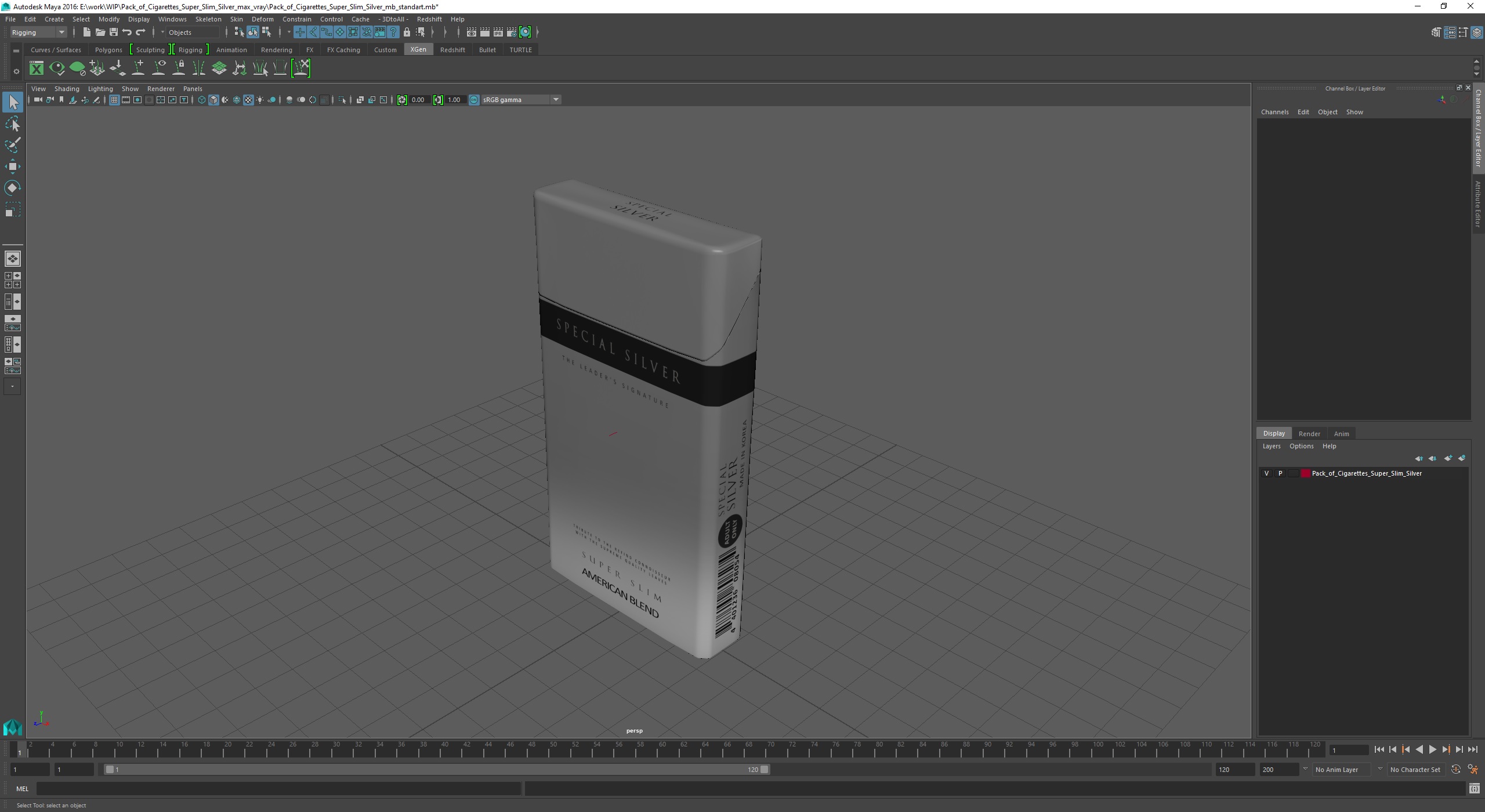Activate the Lasso Select tool
The height and width of the screenshot is (812, 1485).
13,124
